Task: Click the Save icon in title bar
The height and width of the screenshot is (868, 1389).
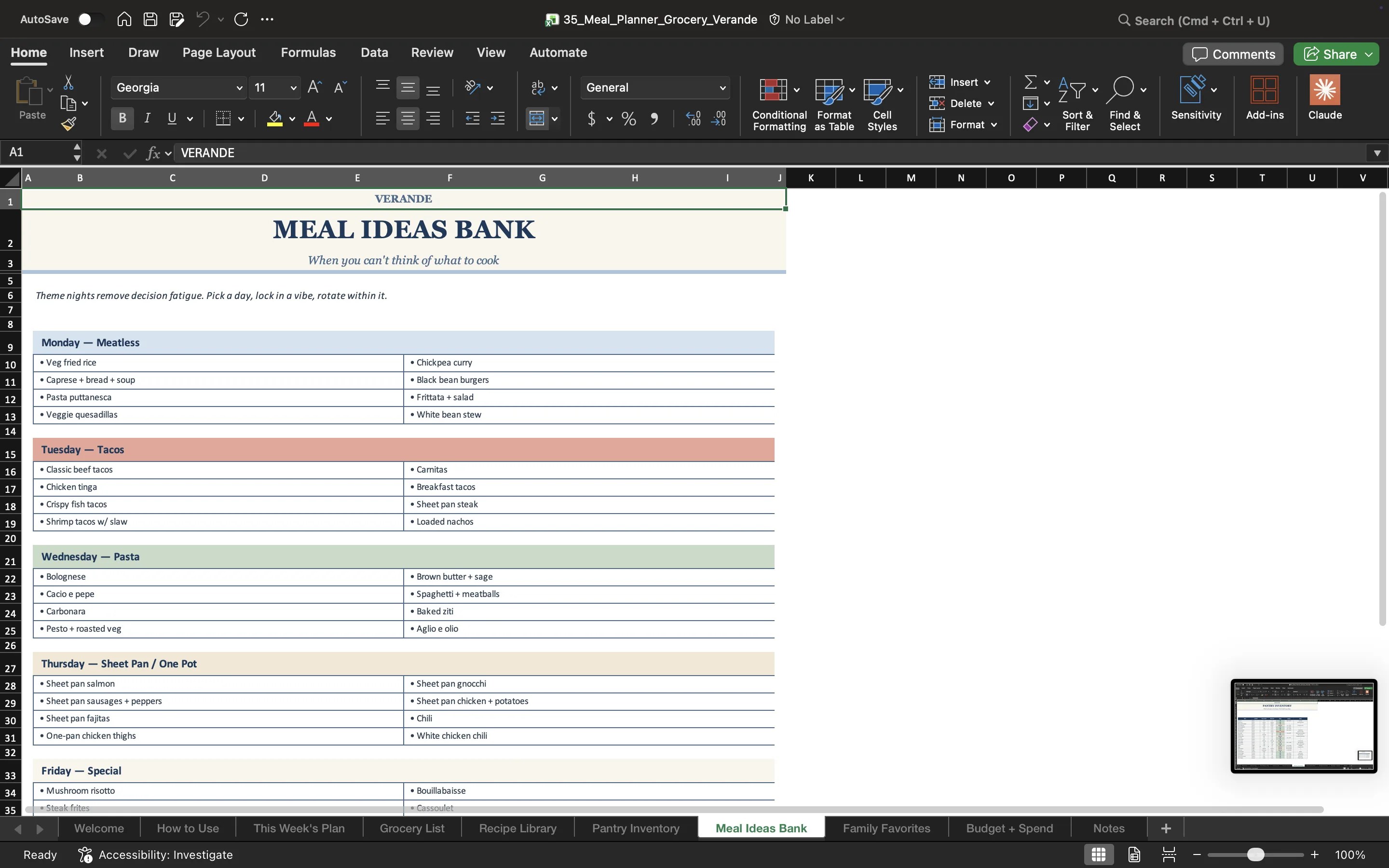Action: click(150, 19)
